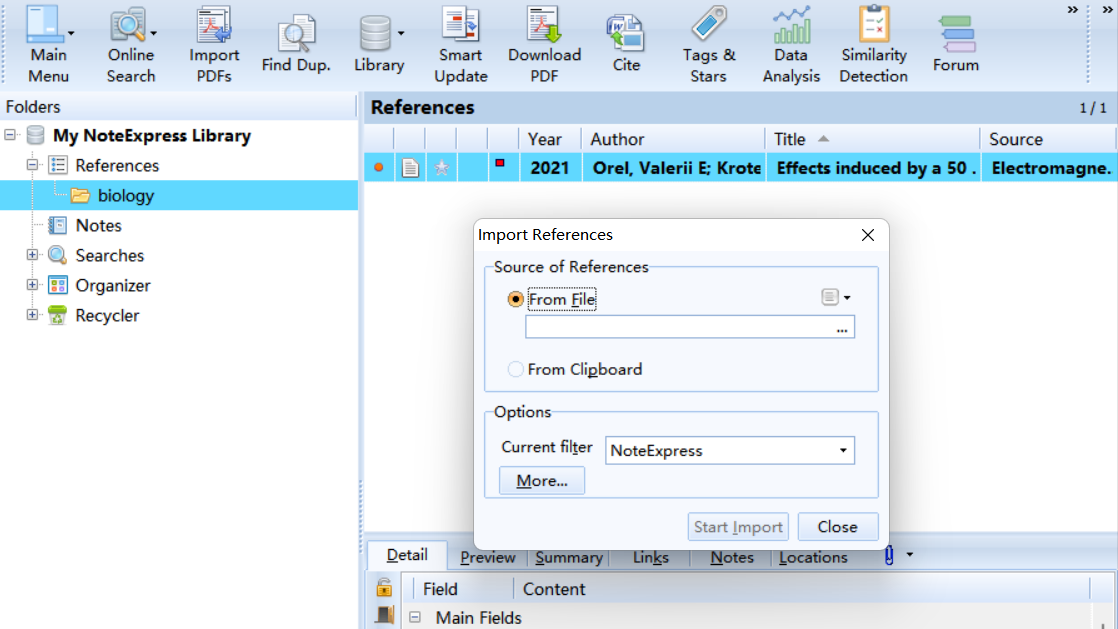Screen dimensions: 1118x629
Task: Expand the Searches tree node
Action: click(32, 255)
